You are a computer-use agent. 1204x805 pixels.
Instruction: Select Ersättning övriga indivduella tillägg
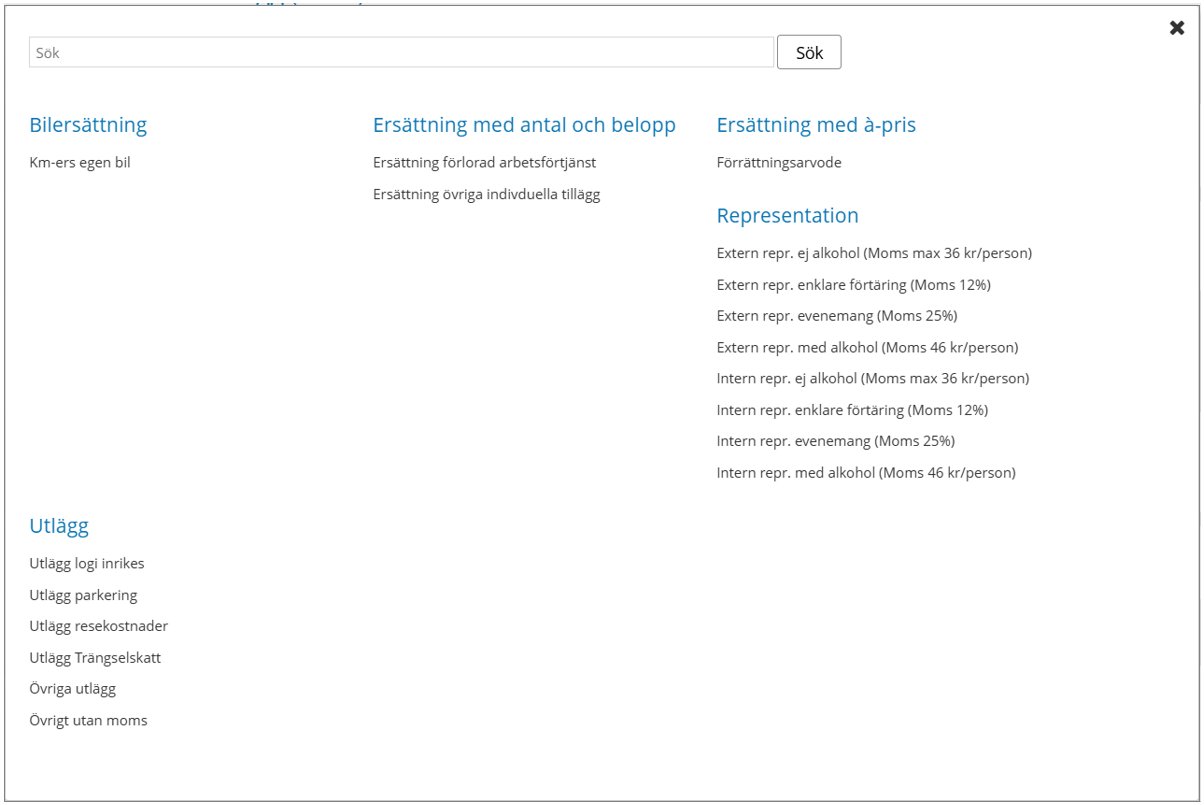coord(486,194)
